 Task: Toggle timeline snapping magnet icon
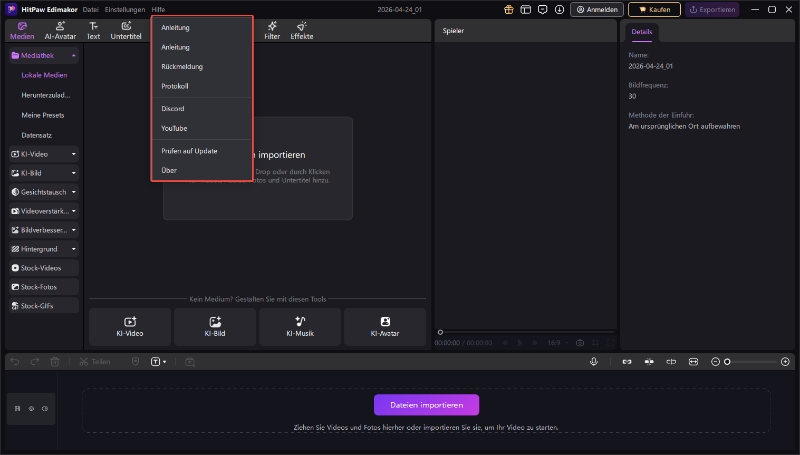click(x=649, y=362)
